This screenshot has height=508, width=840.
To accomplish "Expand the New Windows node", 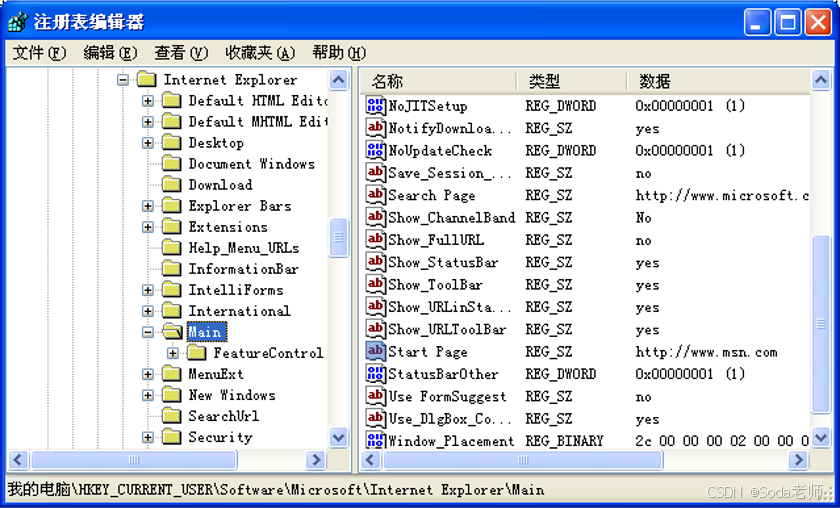I will pos(148,395).
